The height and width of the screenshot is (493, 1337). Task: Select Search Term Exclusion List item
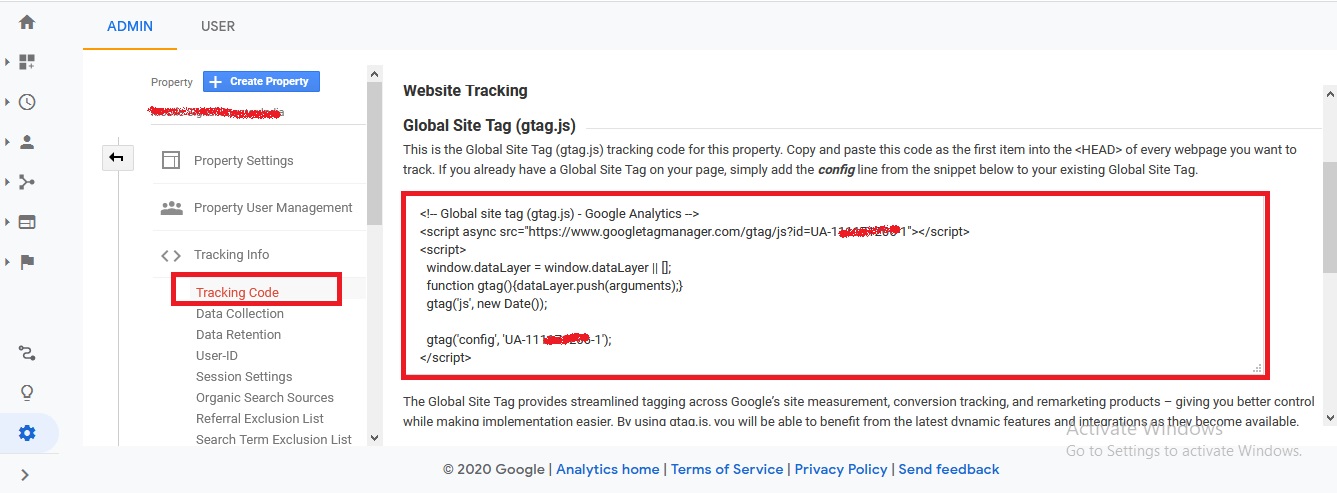274,439
